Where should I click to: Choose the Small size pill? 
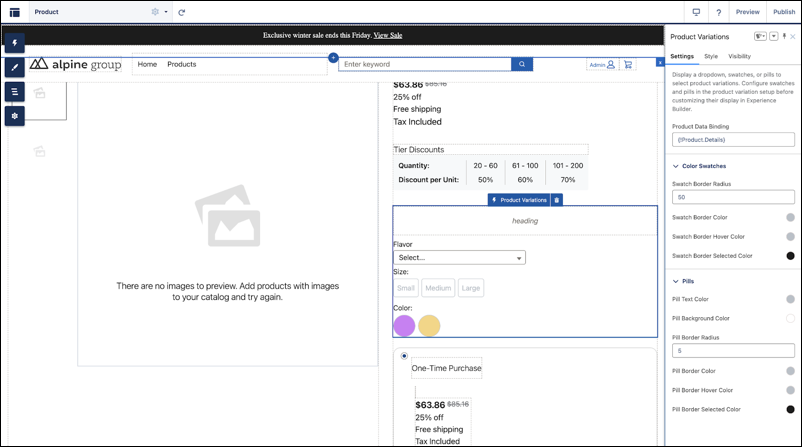tap(406, 288)
